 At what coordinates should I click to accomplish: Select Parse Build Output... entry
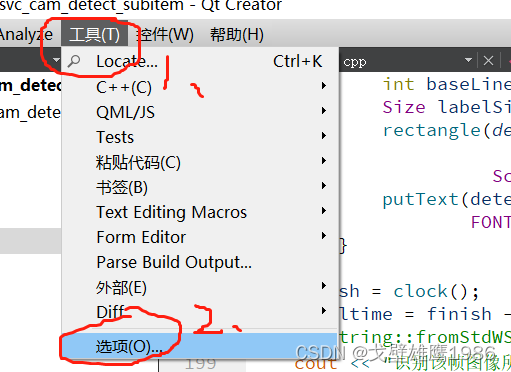click(200, 262)
